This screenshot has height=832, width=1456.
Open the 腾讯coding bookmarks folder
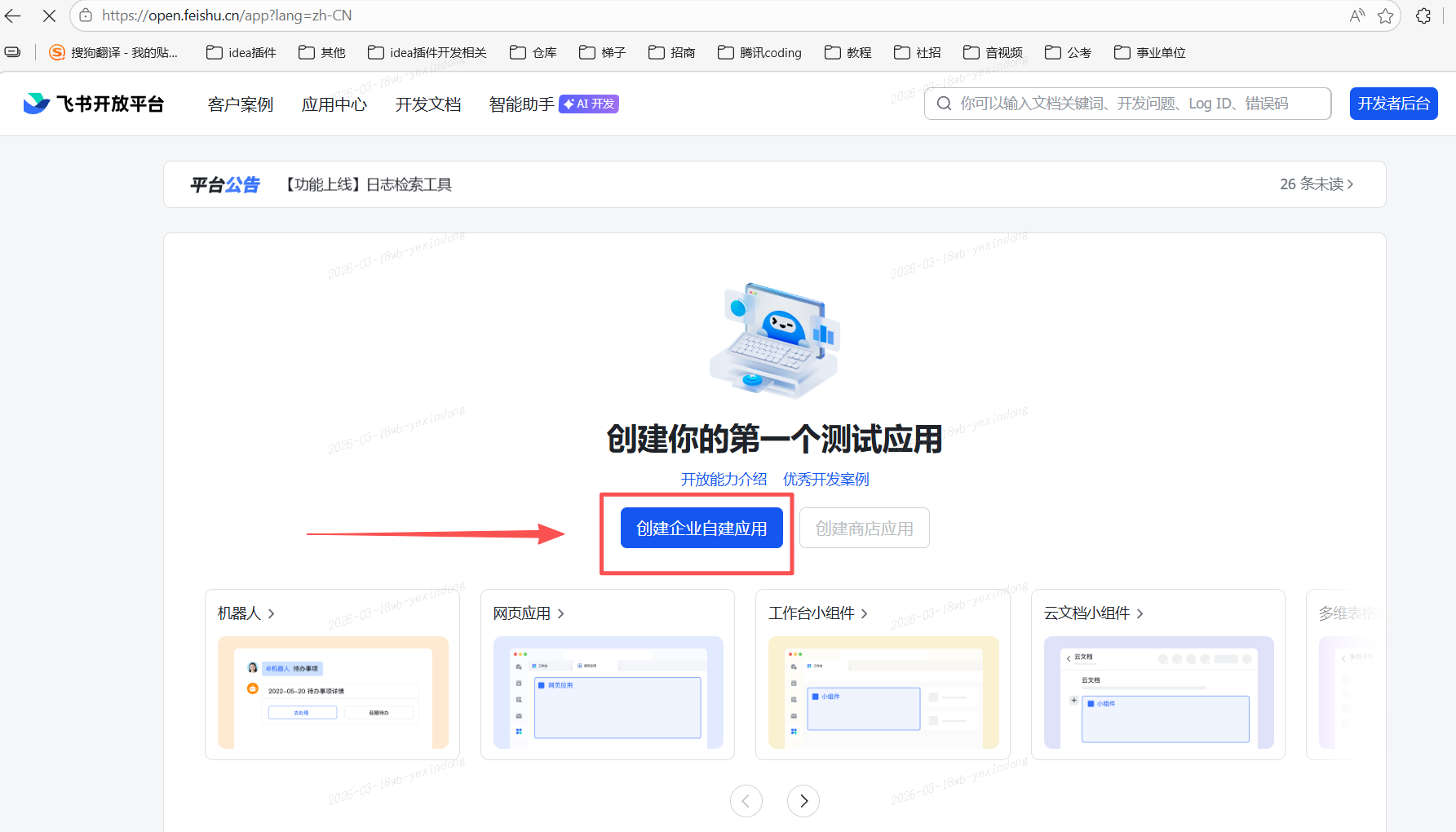(759, 51)
